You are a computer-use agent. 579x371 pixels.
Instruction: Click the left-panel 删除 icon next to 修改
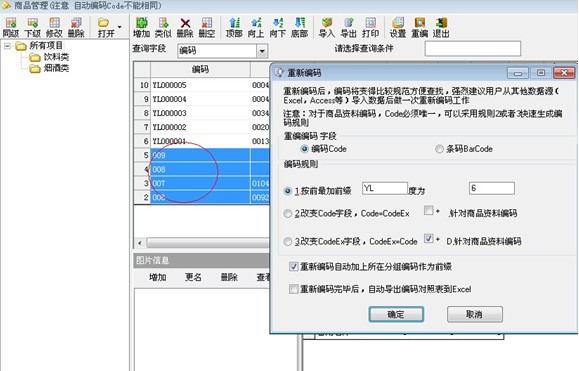76,27
